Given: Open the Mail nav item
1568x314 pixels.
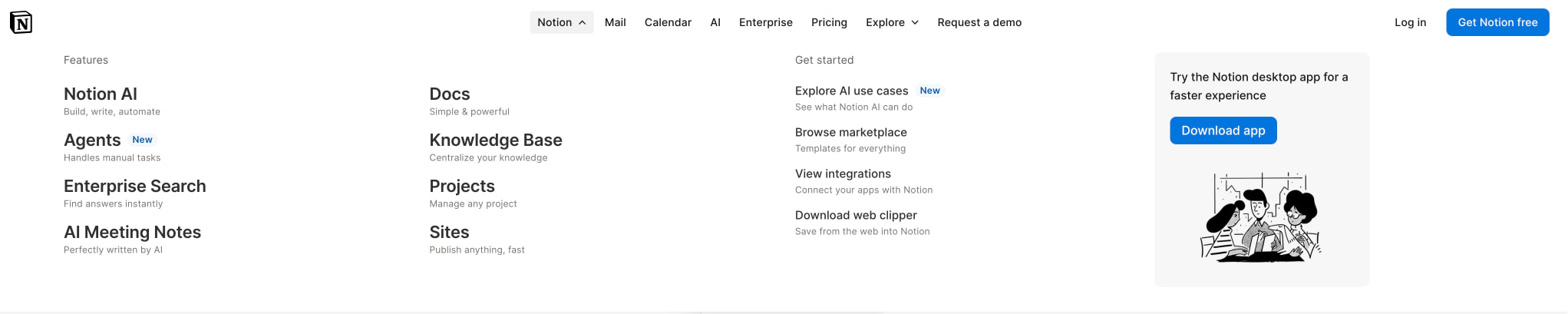Looking at the screenshot, I should (616, 22).
